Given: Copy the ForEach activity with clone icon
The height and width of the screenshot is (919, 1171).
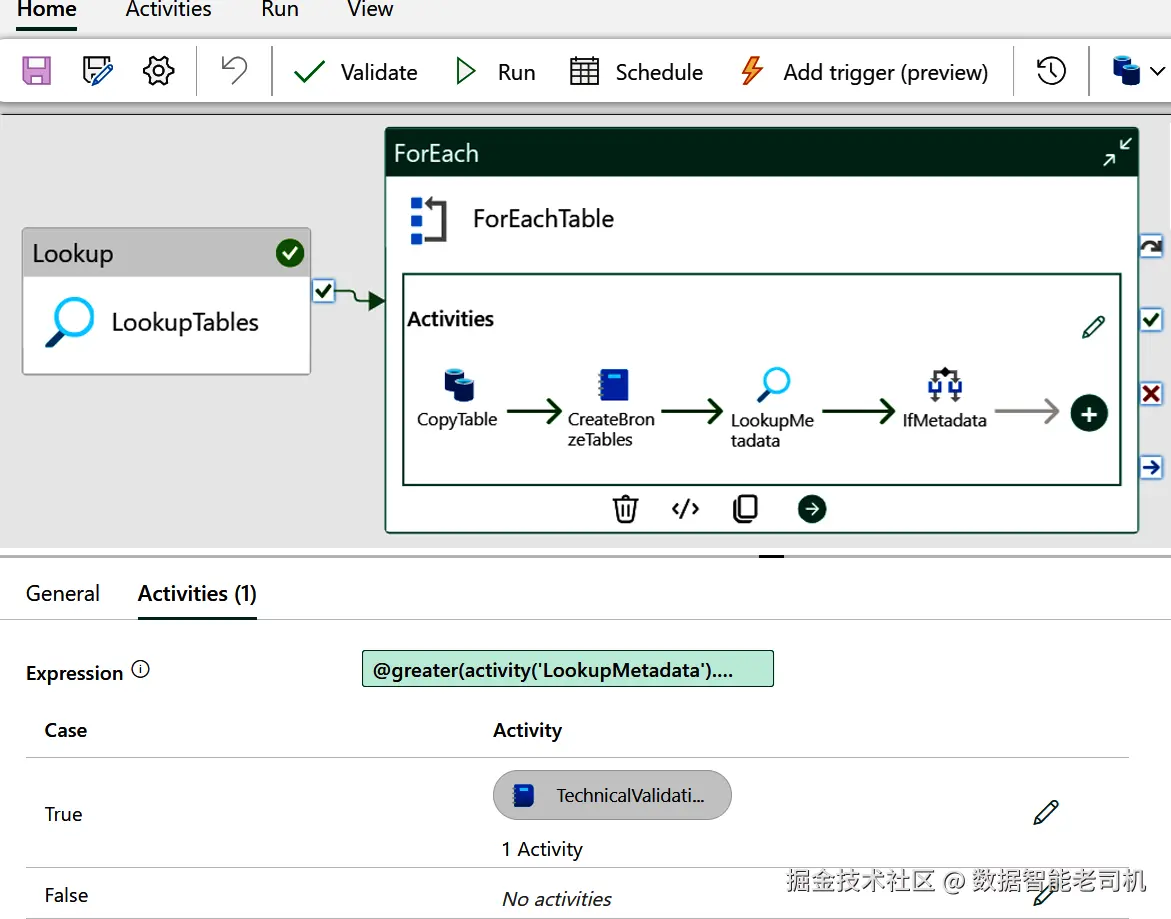Looking at the screenshot, I should [x=745, y=509].
